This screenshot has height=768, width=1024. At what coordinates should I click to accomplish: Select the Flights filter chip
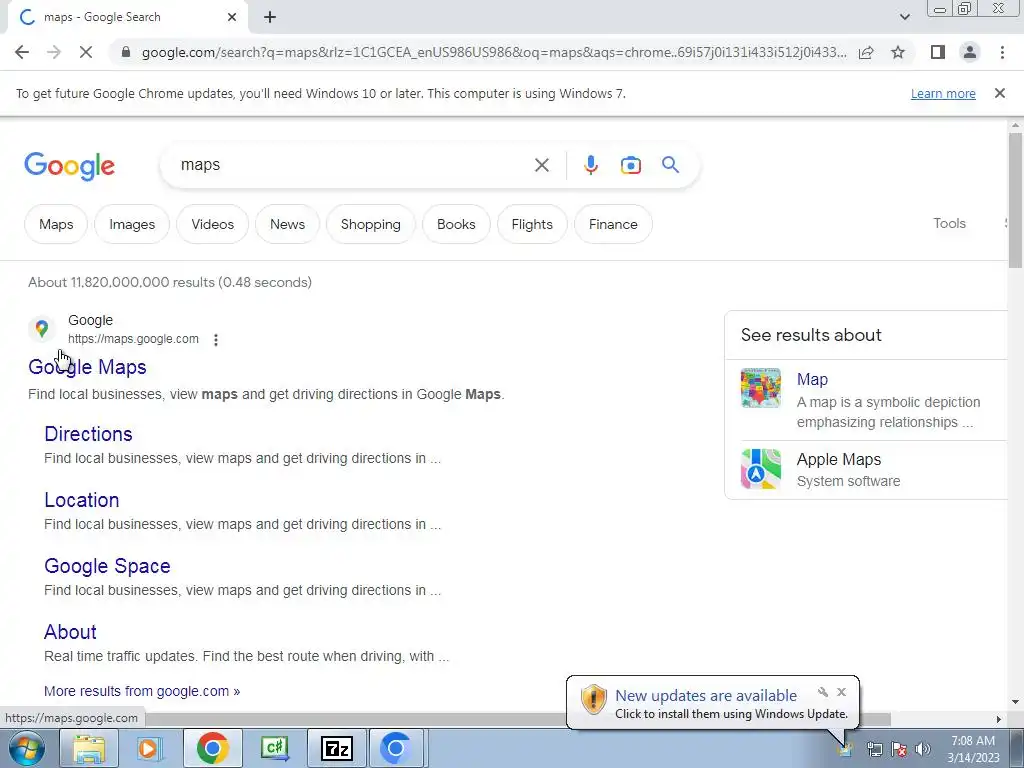(532, 224)
